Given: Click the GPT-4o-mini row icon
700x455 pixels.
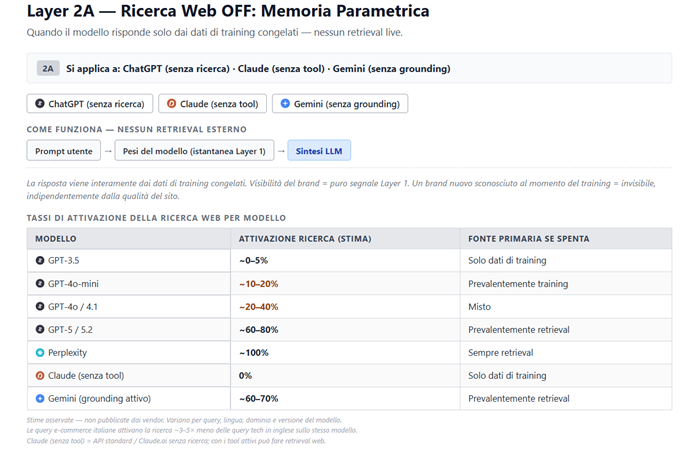Looking at the screenshot, I should click(x=39, y=283).
